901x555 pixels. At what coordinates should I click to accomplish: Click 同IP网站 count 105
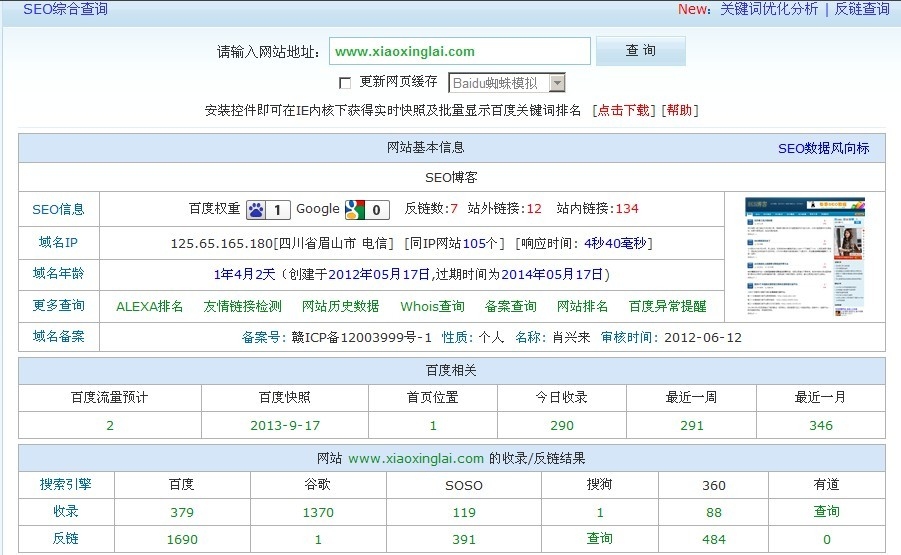474,244
